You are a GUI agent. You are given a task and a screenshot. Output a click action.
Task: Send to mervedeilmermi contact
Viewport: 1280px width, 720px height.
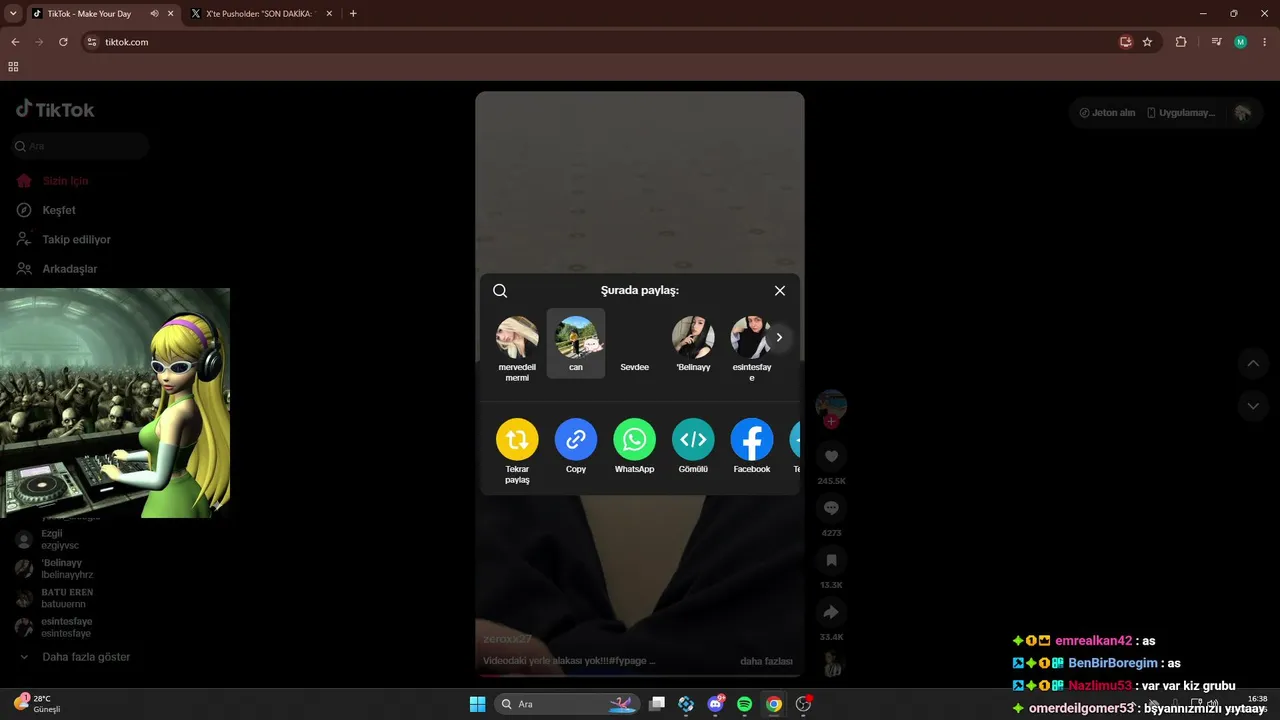517,349
